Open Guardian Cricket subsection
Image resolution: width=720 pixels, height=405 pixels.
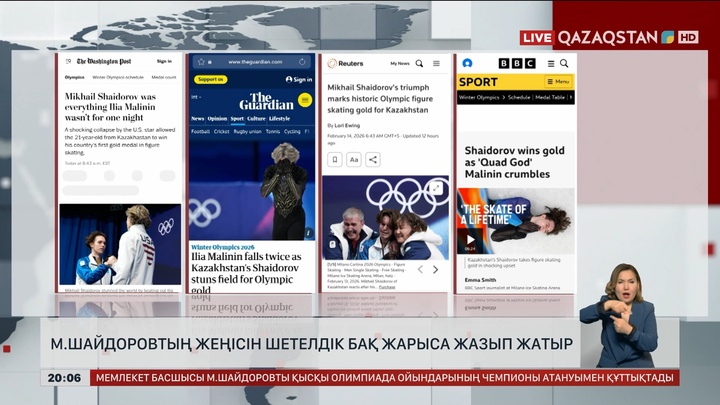[221, 131]
